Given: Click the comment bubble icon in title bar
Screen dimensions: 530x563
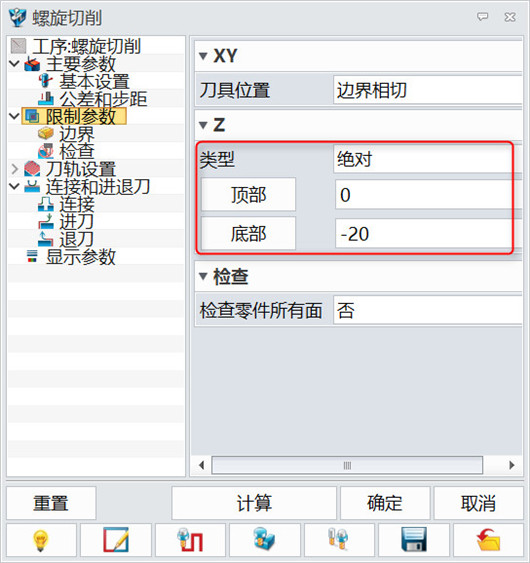Looking at the screenshot, I should click(482, 17).
